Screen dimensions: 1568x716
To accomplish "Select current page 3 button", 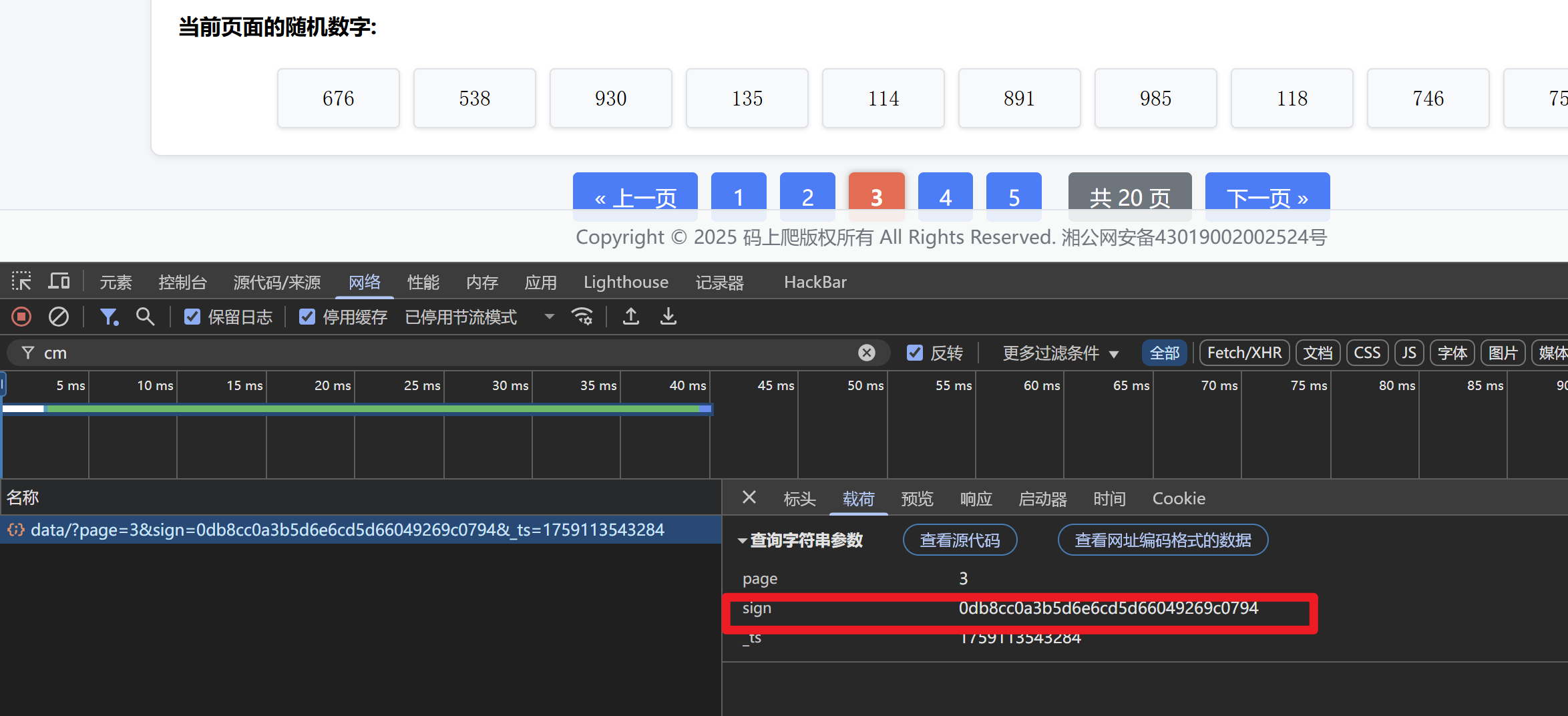I will point(877,196).
